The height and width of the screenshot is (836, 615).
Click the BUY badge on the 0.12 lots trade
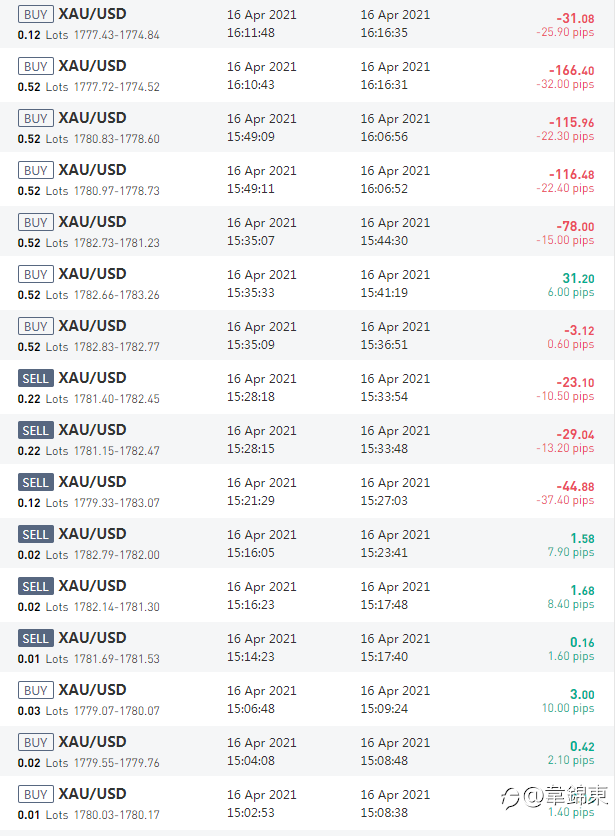pos(36,14)
